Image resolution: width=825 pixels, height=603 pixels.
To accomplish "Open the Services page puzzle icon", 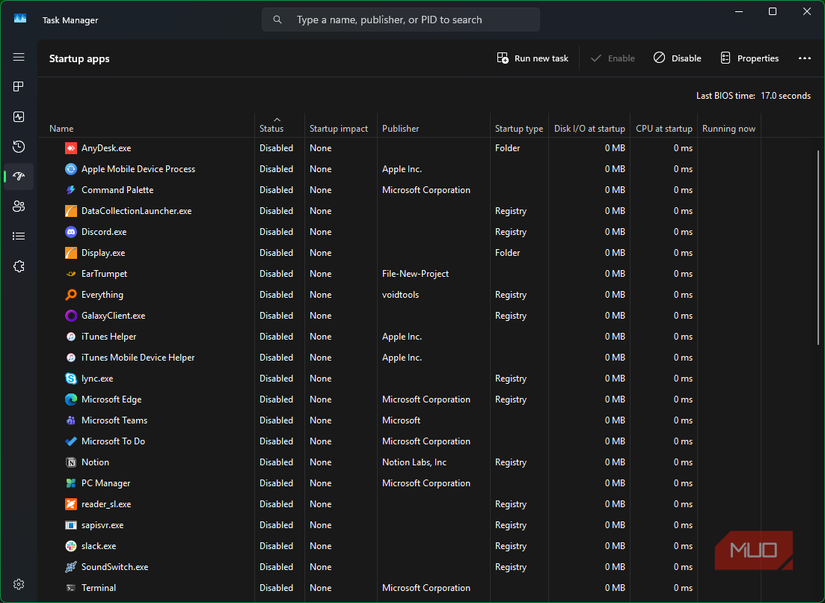I will pos(18,267).
